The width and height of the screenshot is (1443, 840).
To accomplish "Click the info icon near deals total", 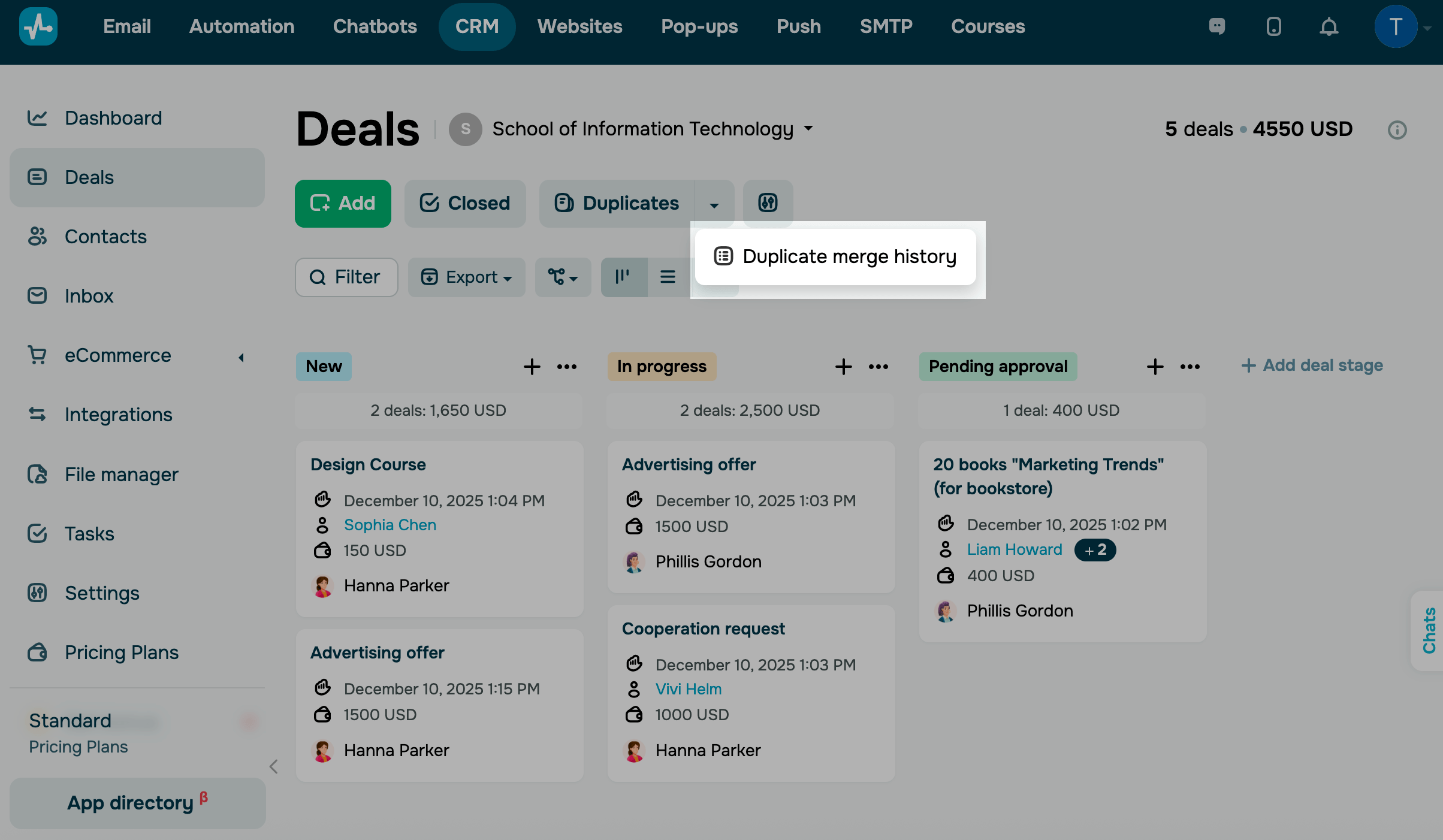I will 1397,130.
